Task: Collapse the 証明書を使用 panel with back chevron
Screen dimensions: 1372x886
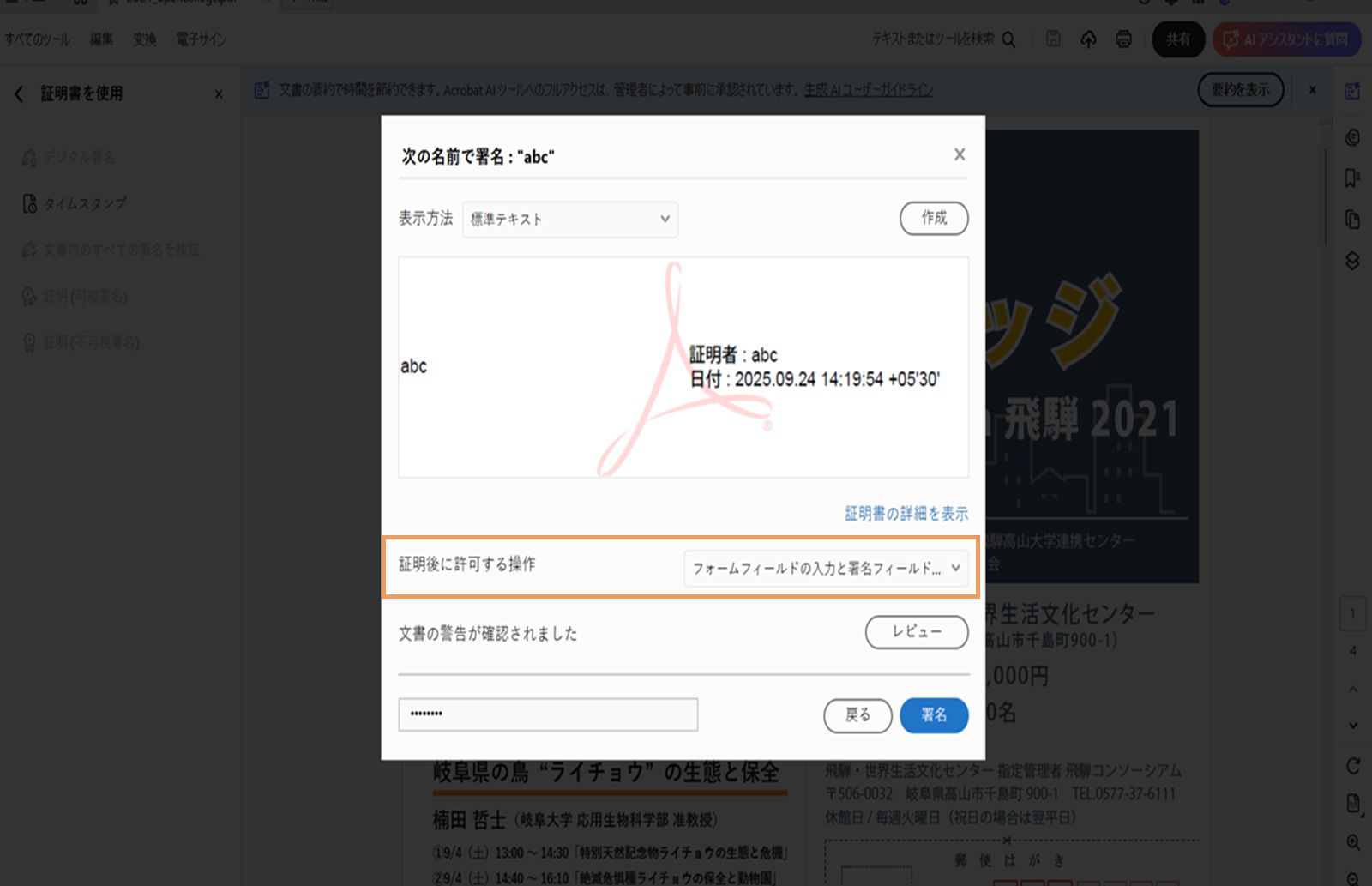Action: 19,94
